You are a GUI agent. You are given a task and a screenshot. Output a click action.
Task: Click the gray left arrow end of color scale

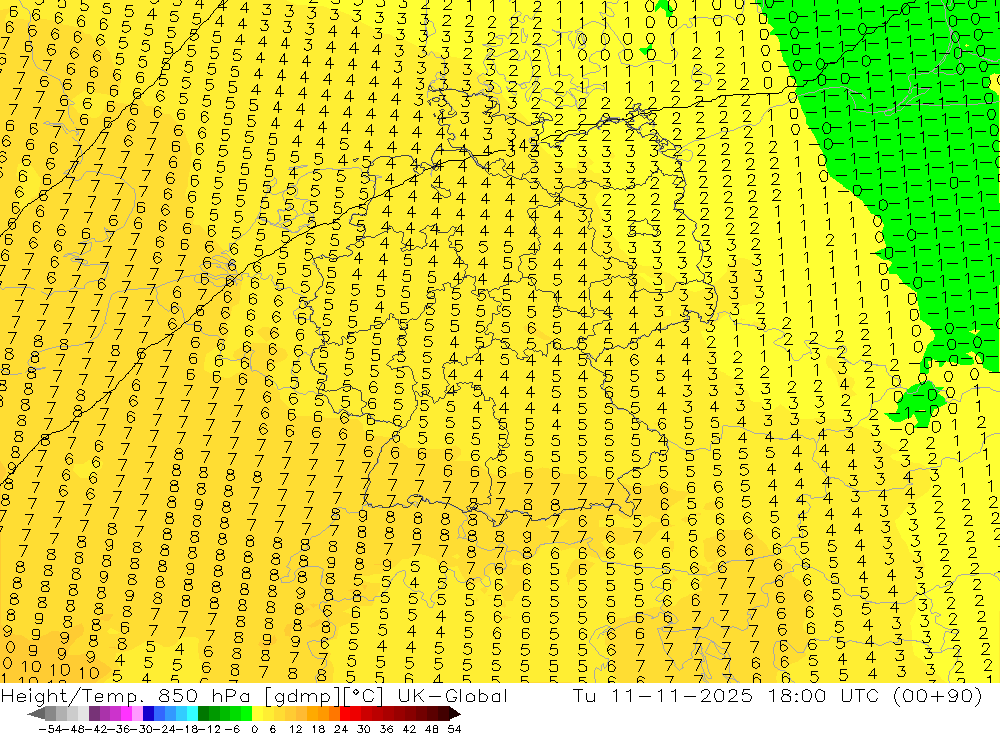tap(36, 714)
